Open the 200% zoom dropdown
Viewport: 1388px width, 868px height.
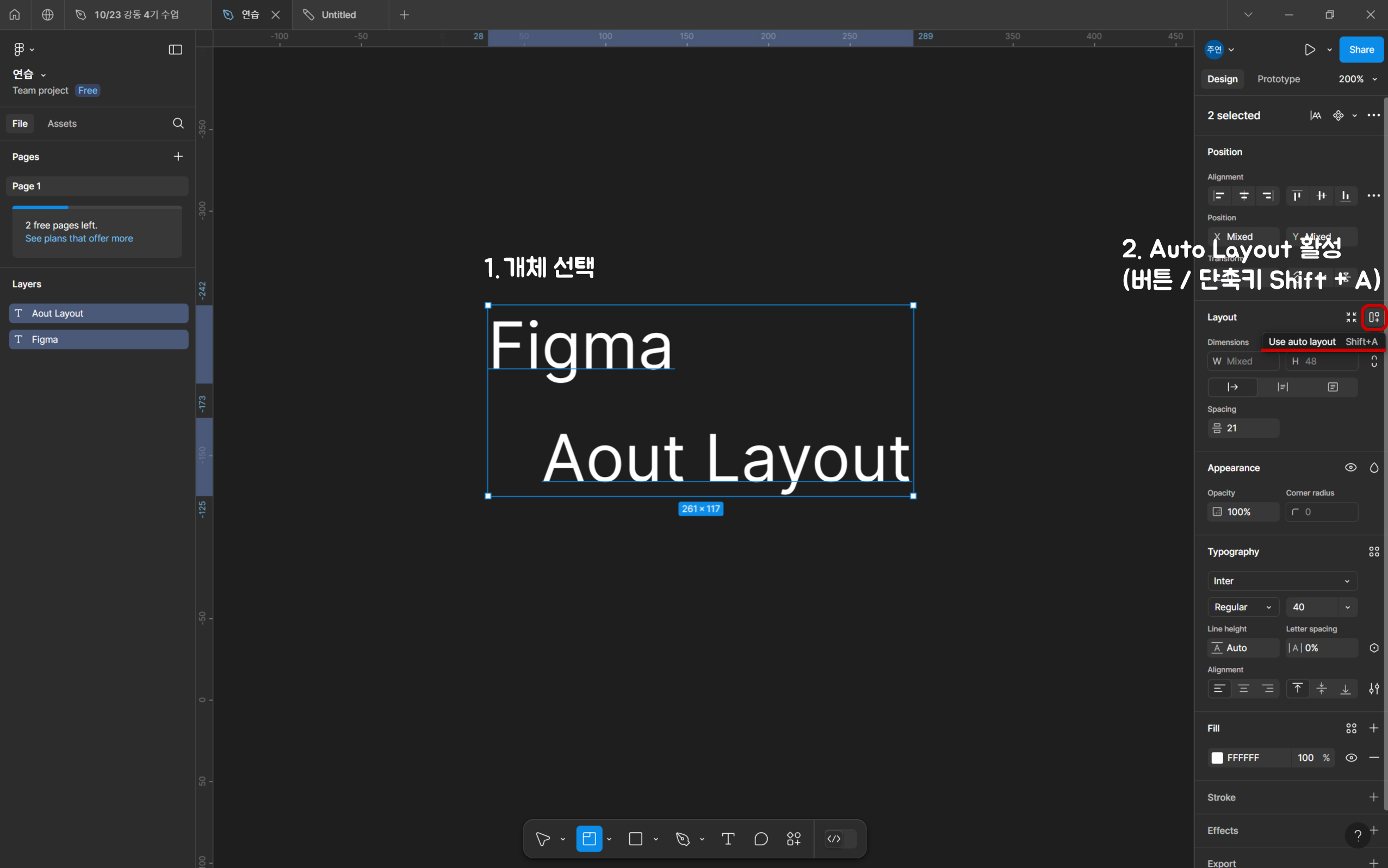pos(1358,79)
